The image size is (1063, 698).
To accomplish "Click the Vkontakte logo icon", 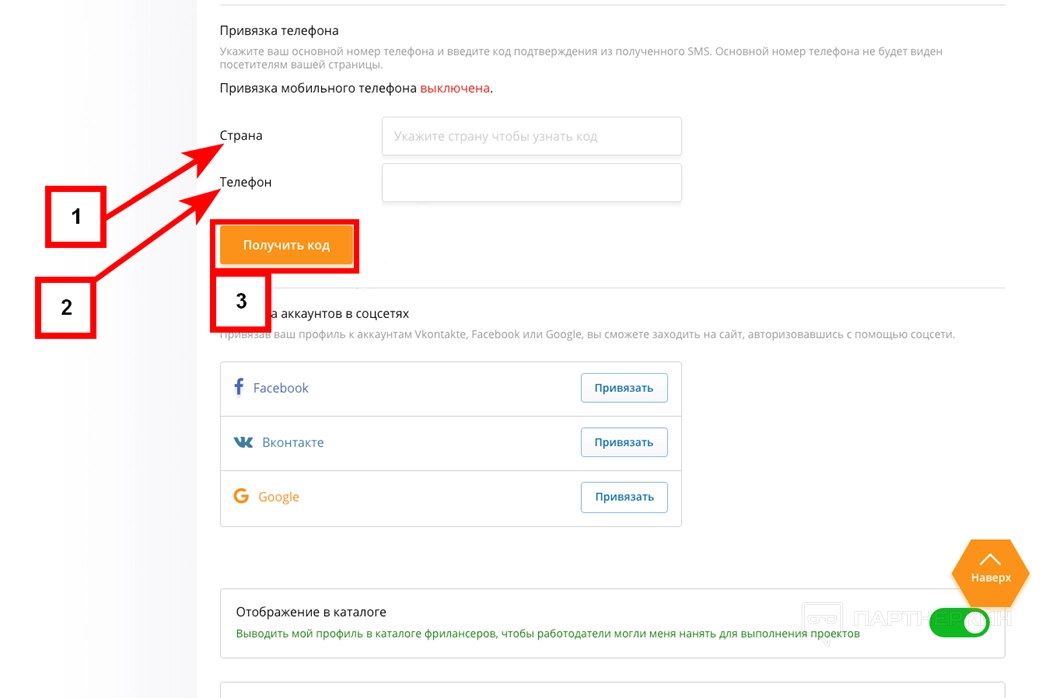I will [243, 442].
